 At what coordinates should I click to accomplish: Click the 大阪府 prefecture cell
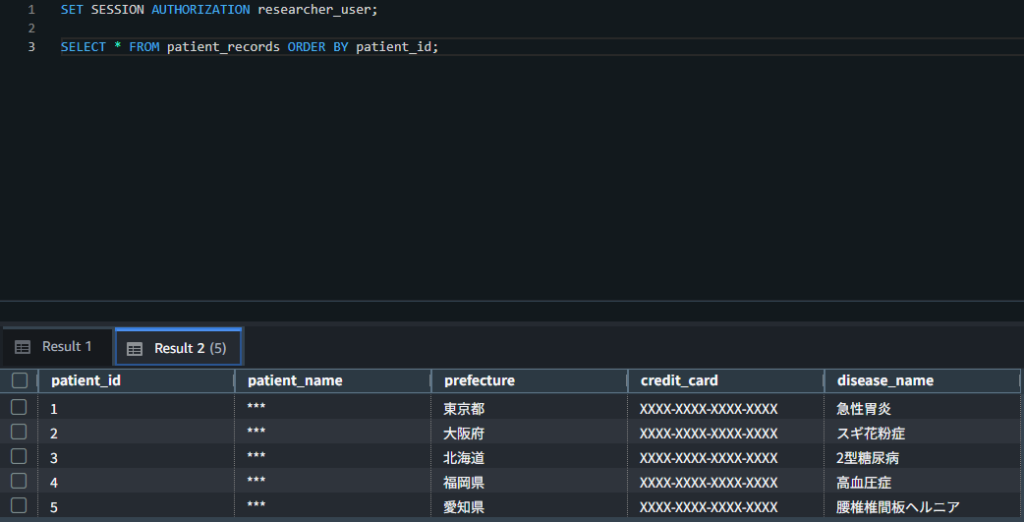coord(530,433)
